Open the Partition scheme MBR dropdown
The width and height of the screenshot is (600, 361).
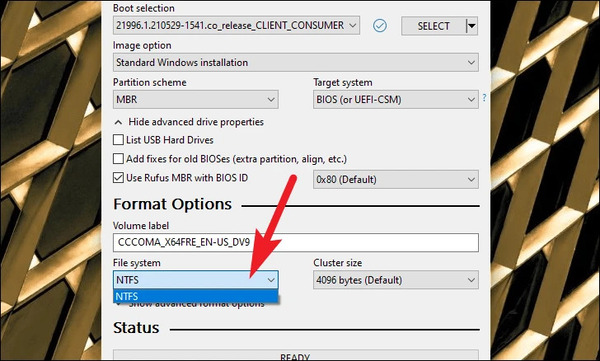pos(196,100)
